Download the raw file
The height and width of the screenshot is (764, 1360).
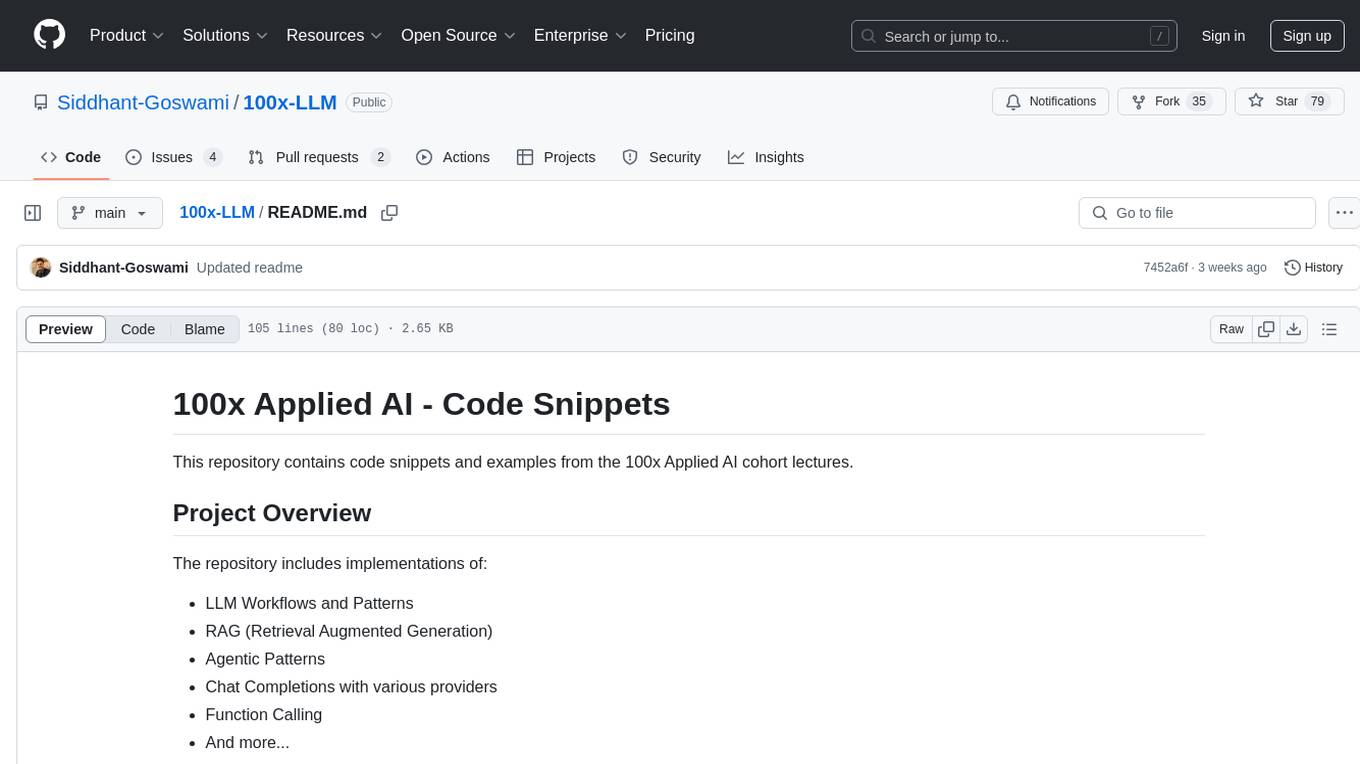tap(1293, 329)
